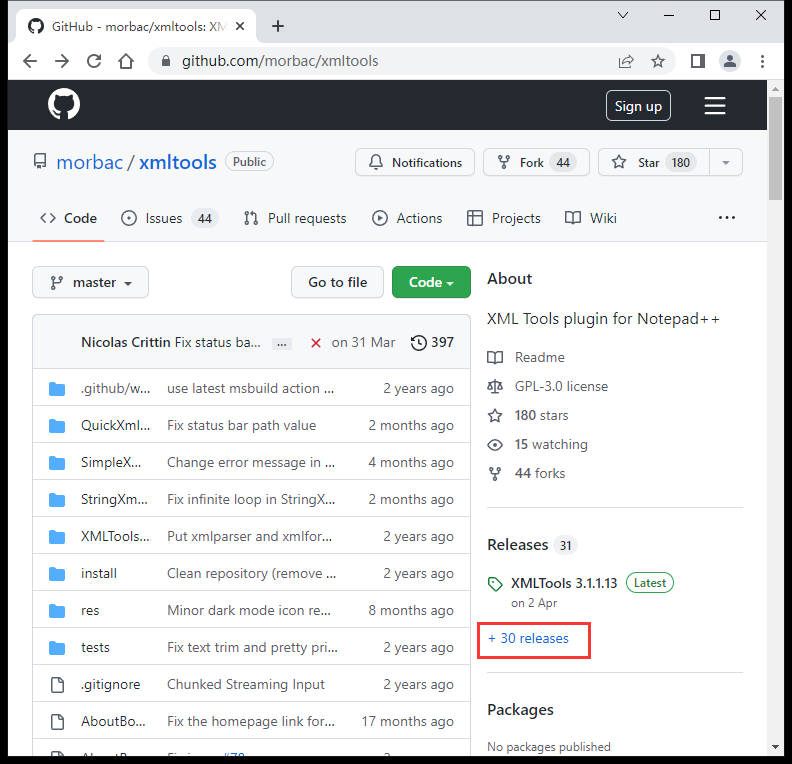Click the failed status X icon on latest commit
The image size is (792, 764).
[316, 343]
